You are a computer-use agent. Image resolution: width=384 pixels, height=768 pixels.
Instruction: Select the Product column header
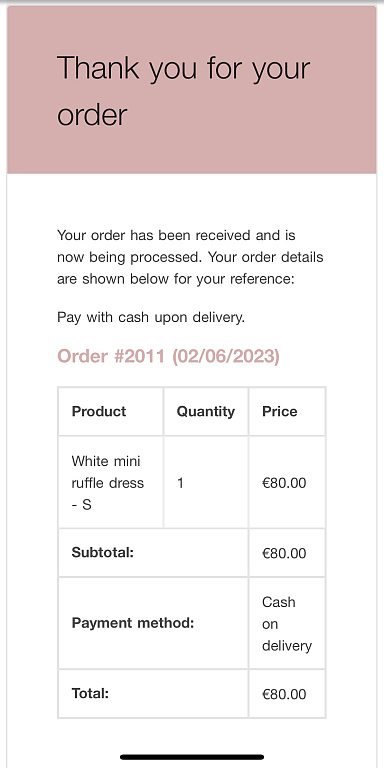coord(111,411)
